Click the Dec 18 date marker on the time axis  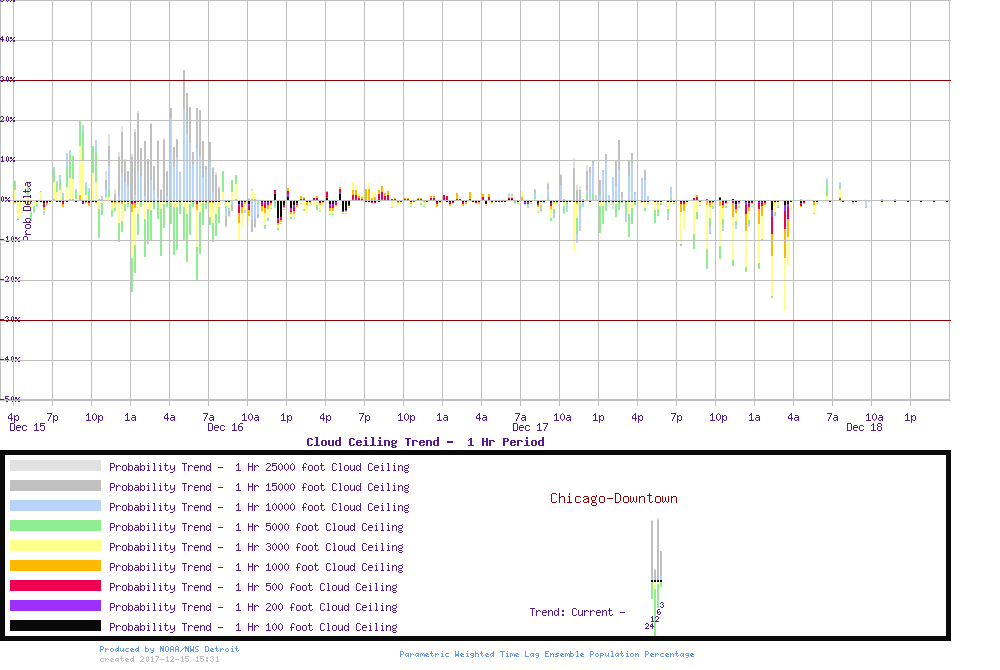[x=864, y=428]
